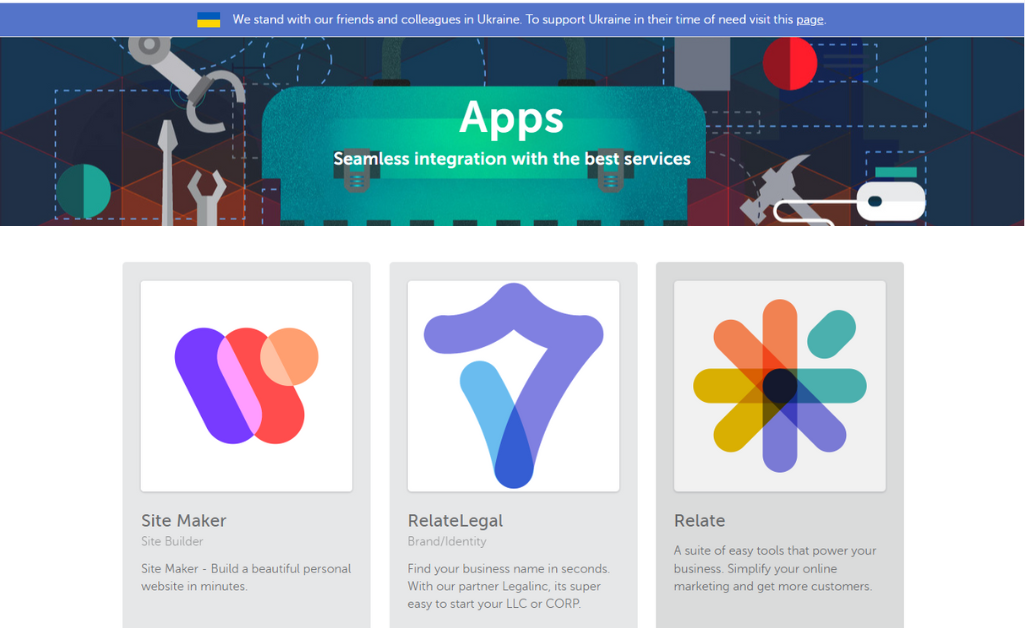Screen dimensions: 1025x628
Task: Open the Site Maker title
Action: click(x=184, y=521)
